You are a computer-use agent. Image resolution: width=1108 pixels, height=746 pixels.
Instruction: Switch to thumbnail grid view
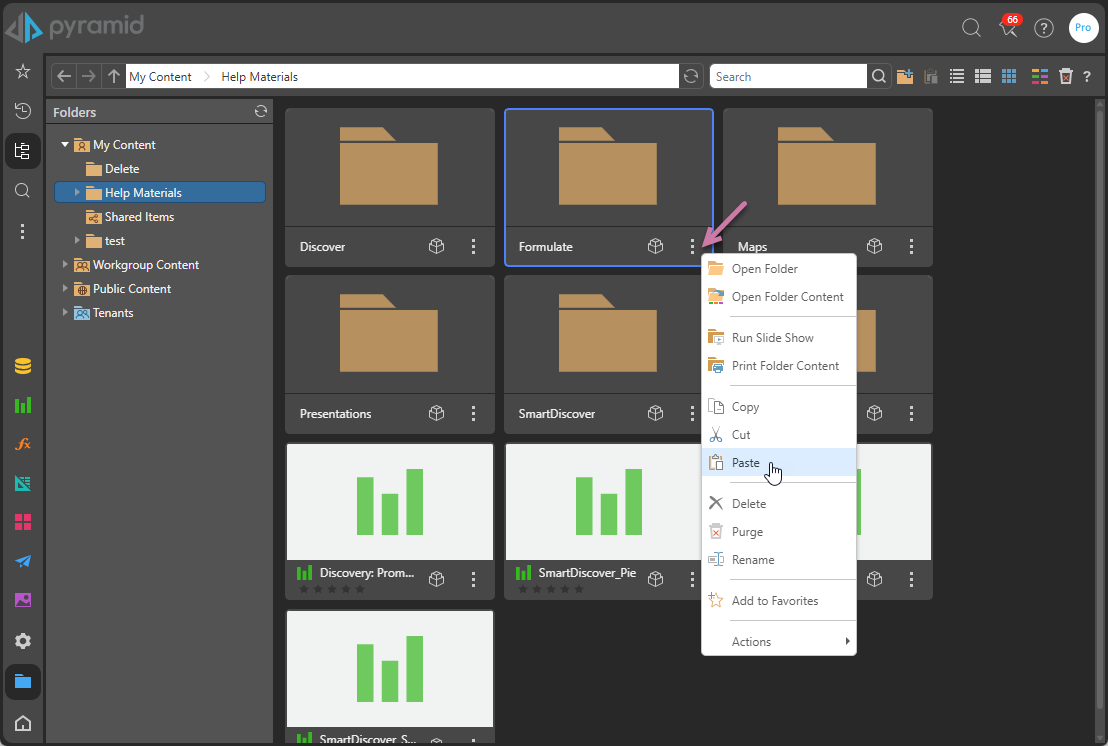pyautogui.click(x=1009, y=77)
